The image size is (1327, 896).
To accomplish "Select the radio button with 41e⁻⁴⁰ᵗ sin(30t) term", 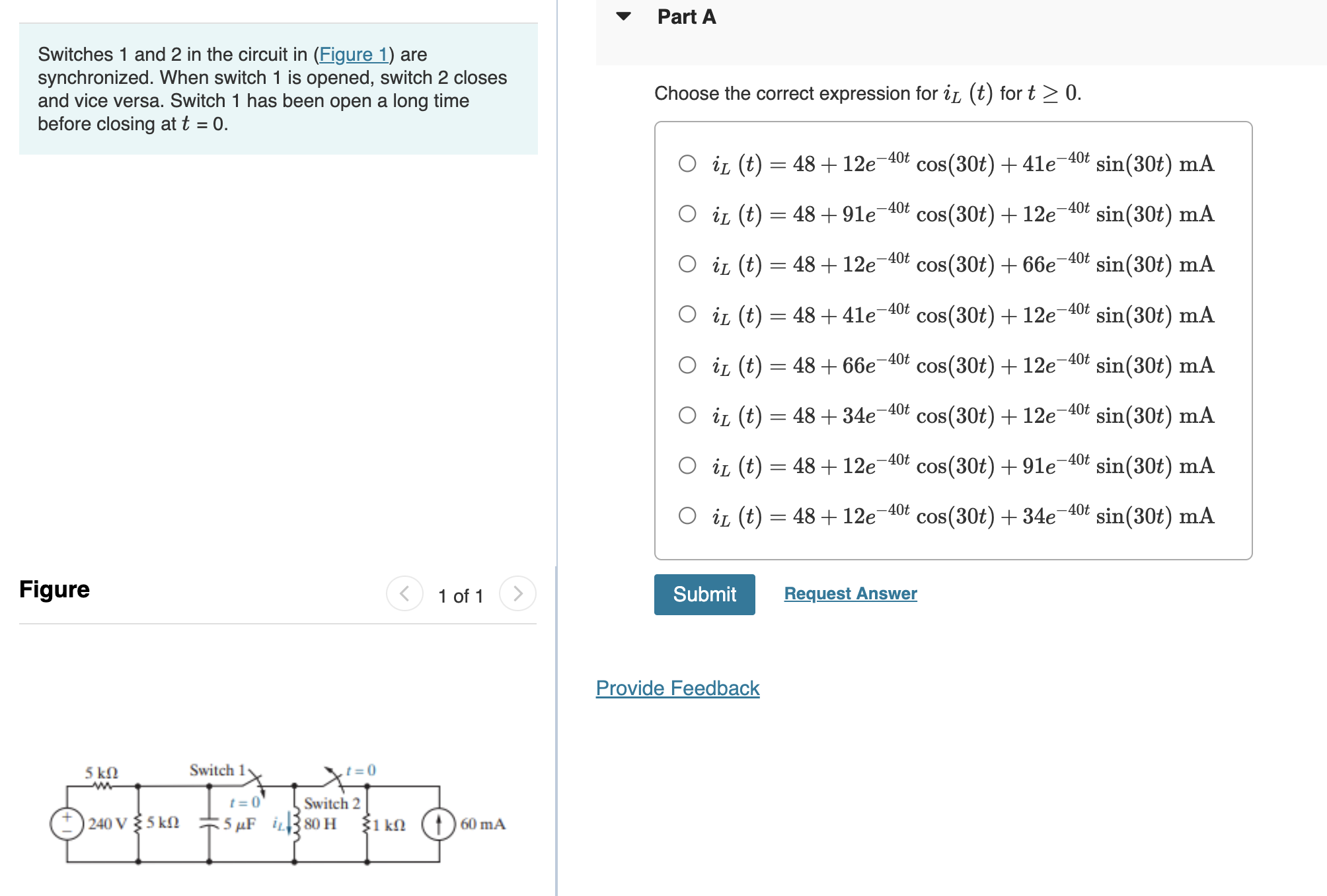I will click(x=687, y=163).
